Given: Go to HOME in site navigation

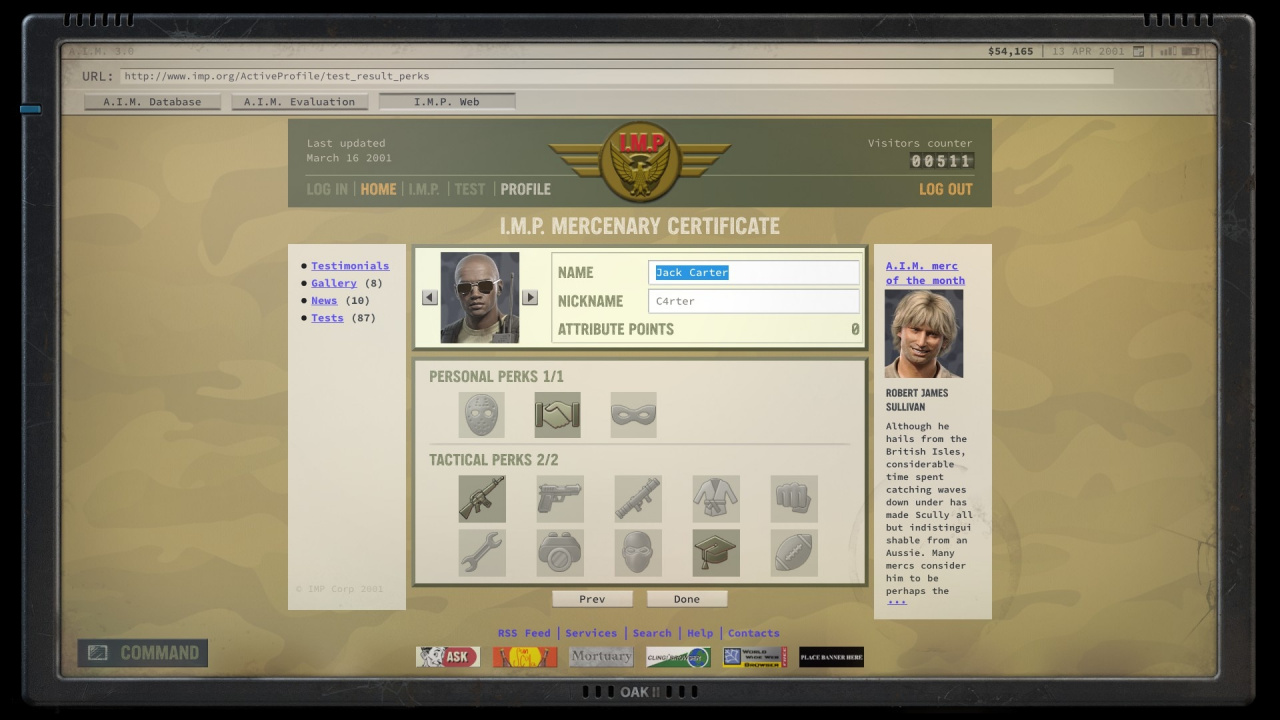Looking at the screenshot, I should [x=378, y=189].
